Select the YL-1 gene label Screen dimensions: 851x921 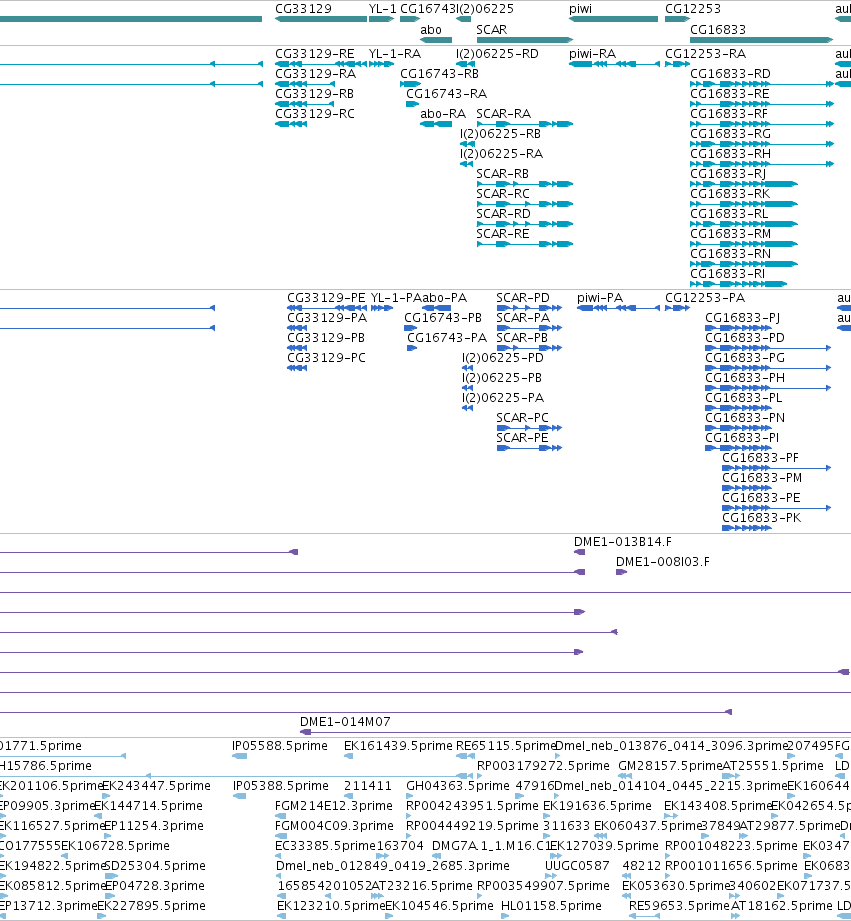click(382, 9)
